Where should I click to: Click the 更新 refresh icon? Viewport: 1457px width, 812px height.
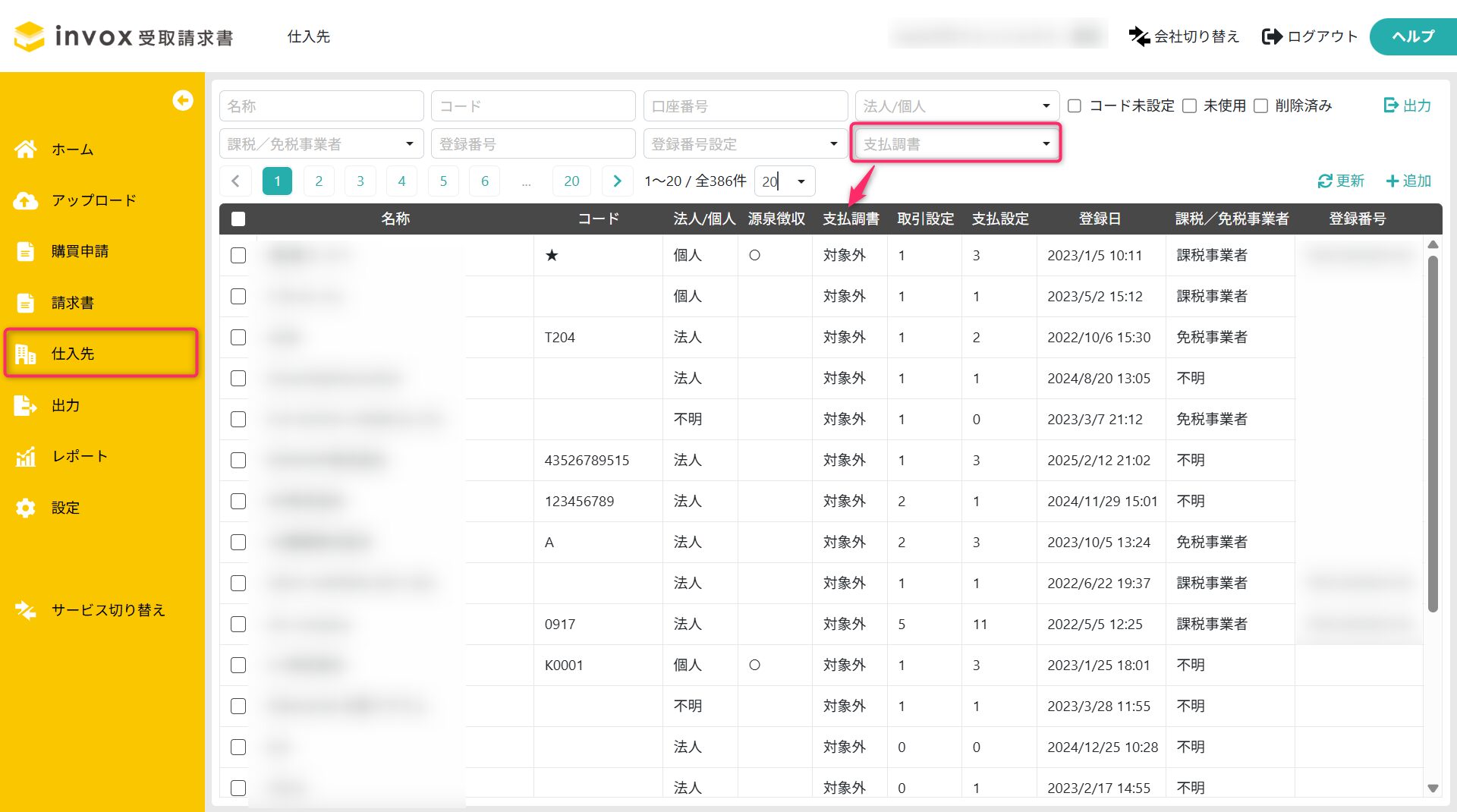point(1325,181)
